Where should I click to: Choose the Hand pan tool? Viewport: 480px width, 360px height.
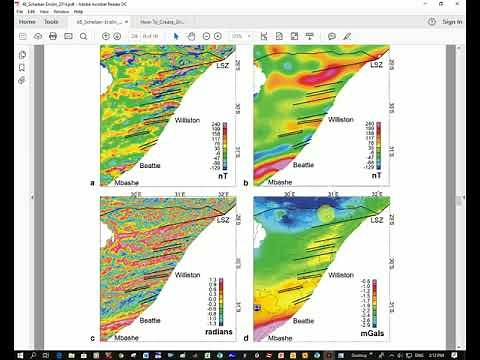point(191,36)
